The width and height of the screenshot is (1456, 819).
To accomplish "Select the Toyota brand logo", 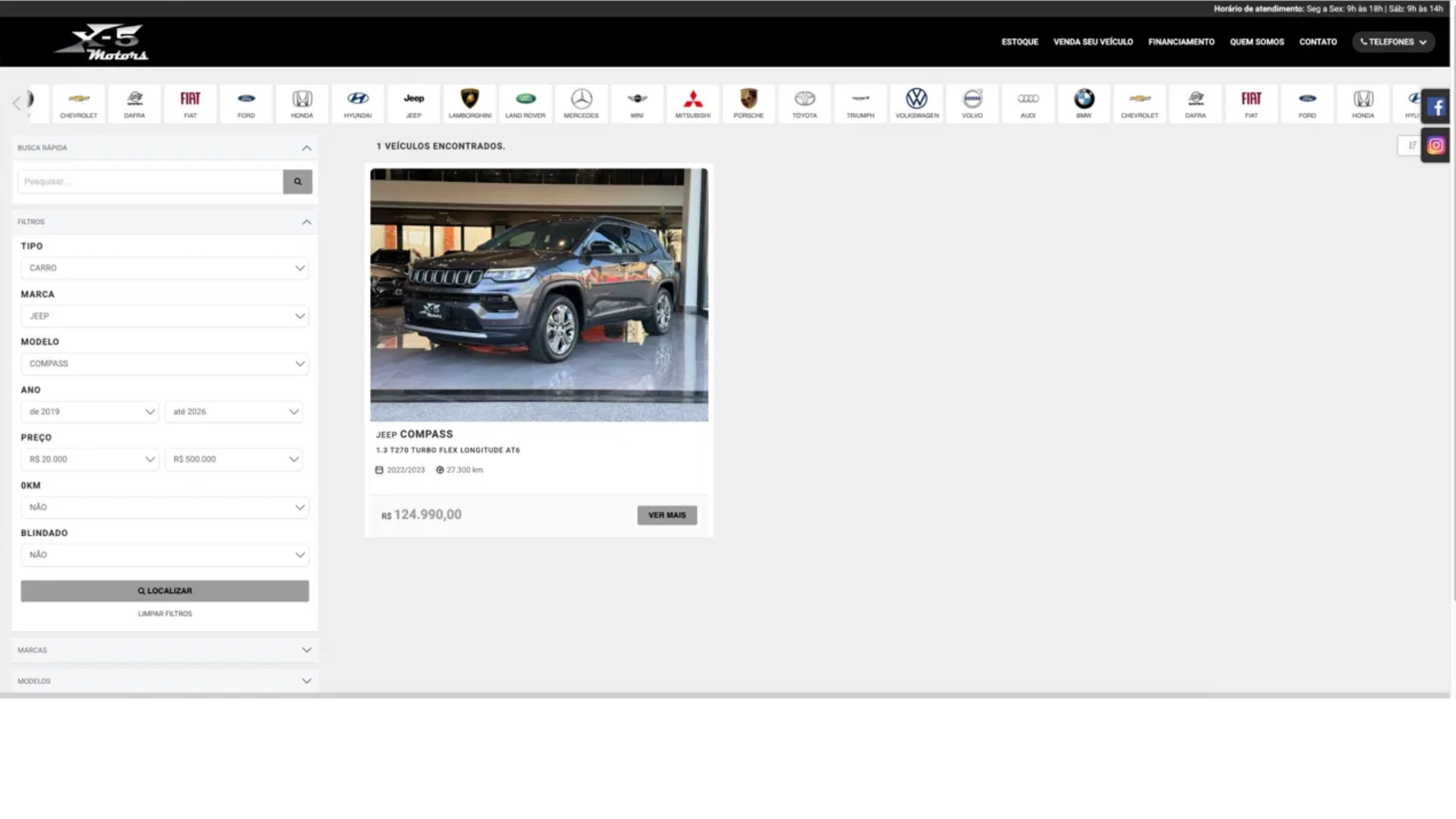I will click(805, 104).
